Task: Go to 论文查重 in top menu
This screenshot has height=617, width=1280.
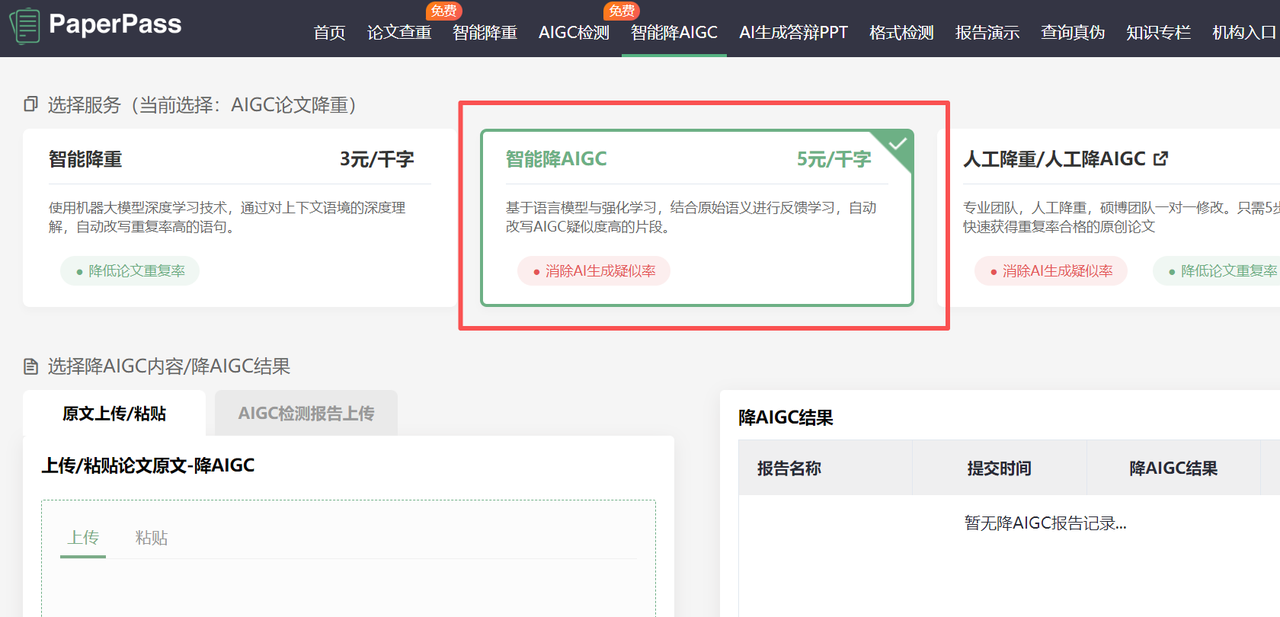Action: point(399,32)
